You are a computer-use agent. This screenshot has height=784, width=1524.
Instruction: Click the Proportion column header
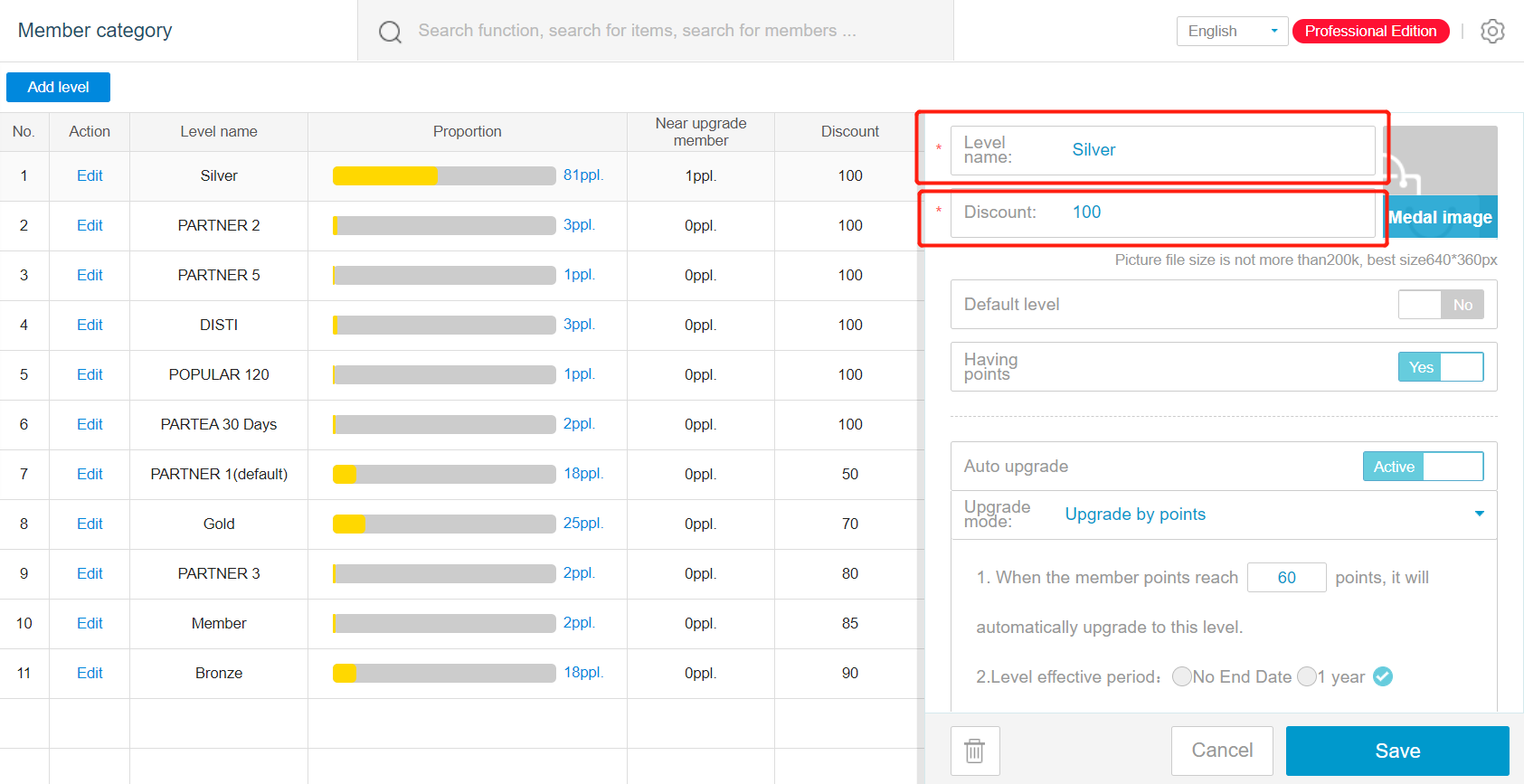click(x=468, y=131)
